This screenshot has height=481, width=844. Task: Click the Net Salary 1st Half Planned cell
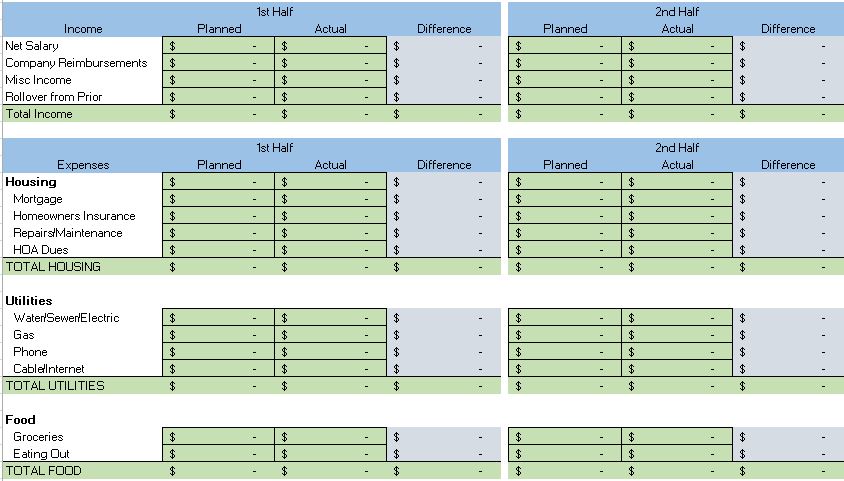(x=219, y=46)
